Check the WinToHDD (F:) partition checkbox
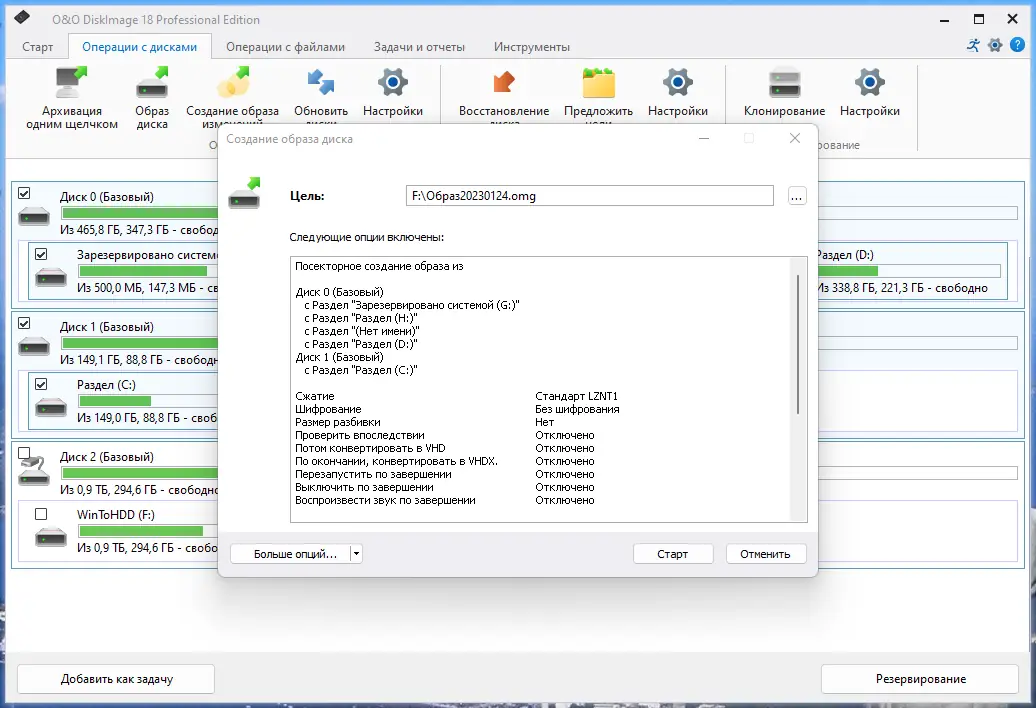The image size is (1036, 708). click(41, 514)
